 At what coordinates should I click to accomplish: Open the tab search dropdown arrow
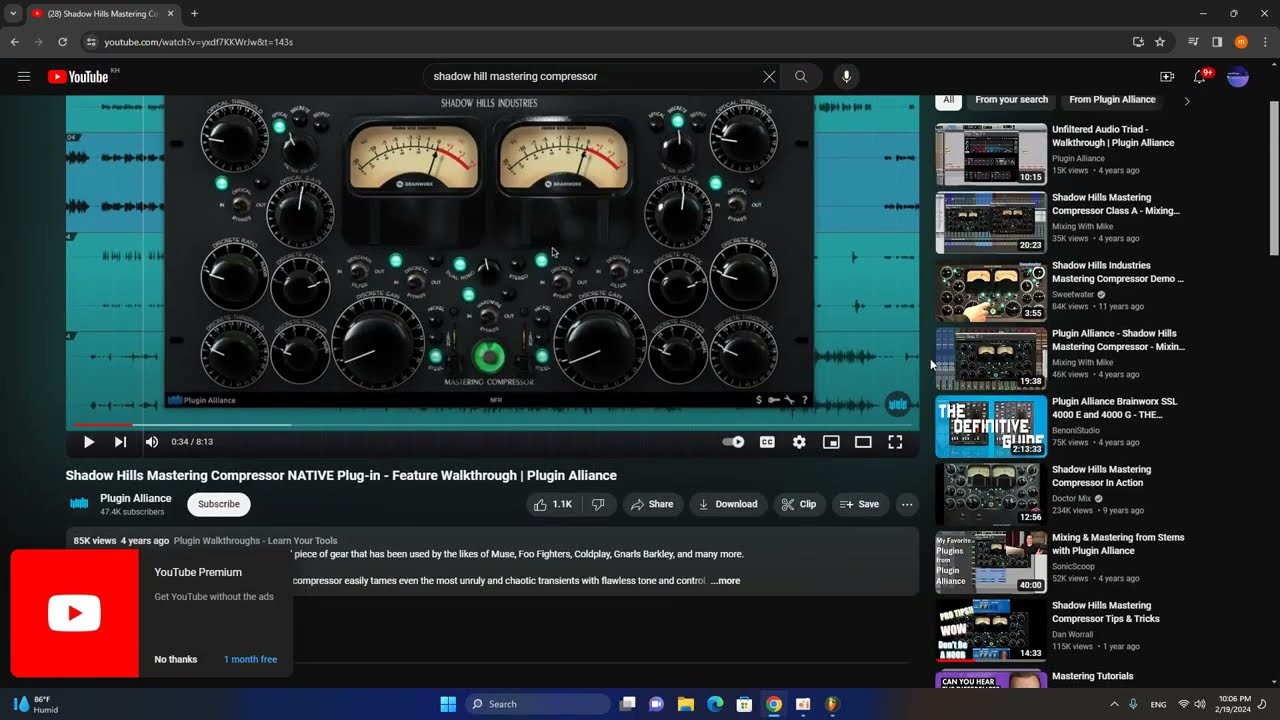tap(13, 13)
